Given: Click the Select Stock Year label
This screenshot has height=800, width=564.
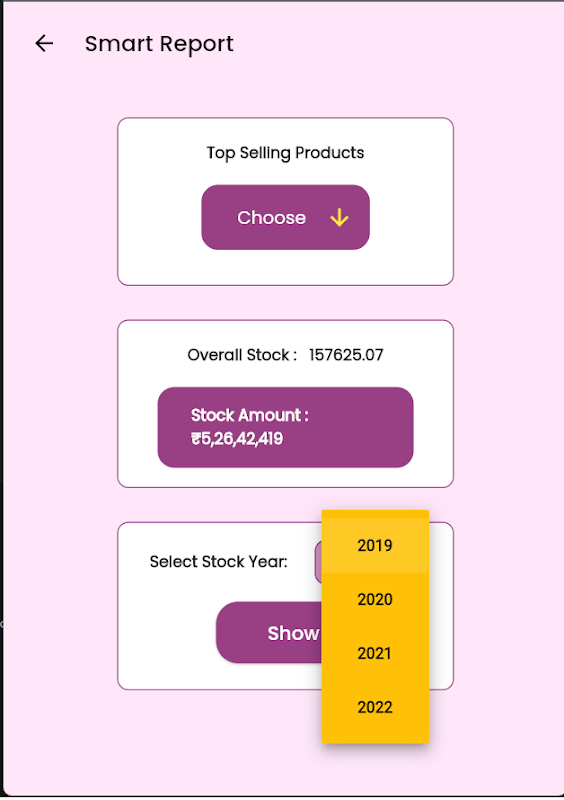Looking at the screenshot, I should point(218,562).
